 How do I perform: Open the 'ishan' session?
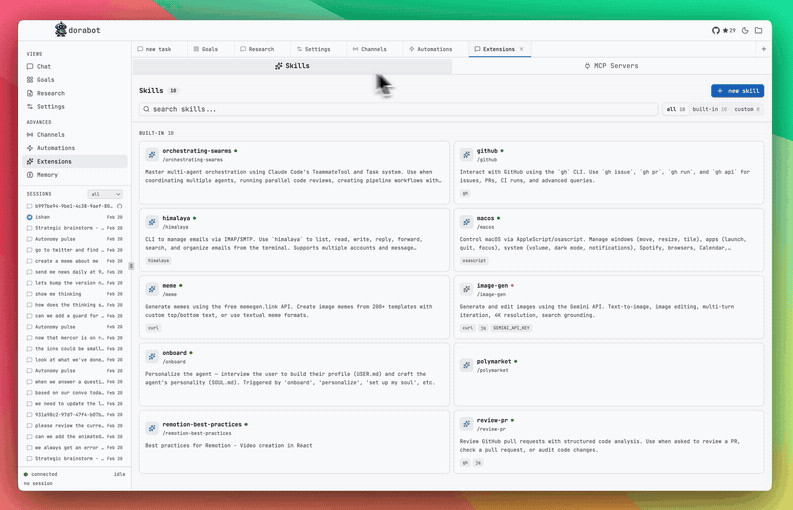coord(75,217)
